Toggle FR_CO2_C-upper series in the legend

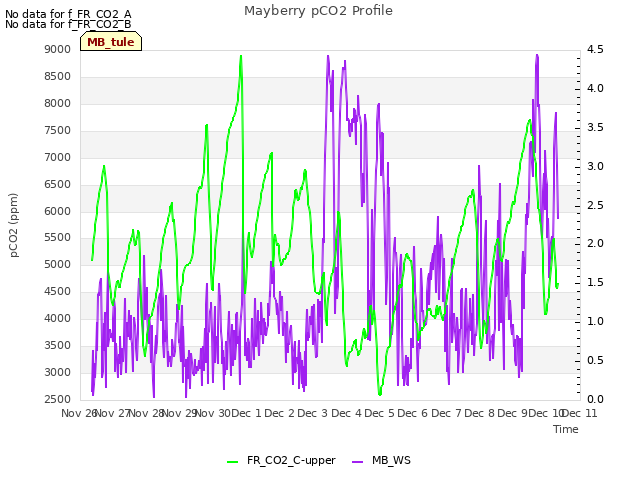(291, 460)
